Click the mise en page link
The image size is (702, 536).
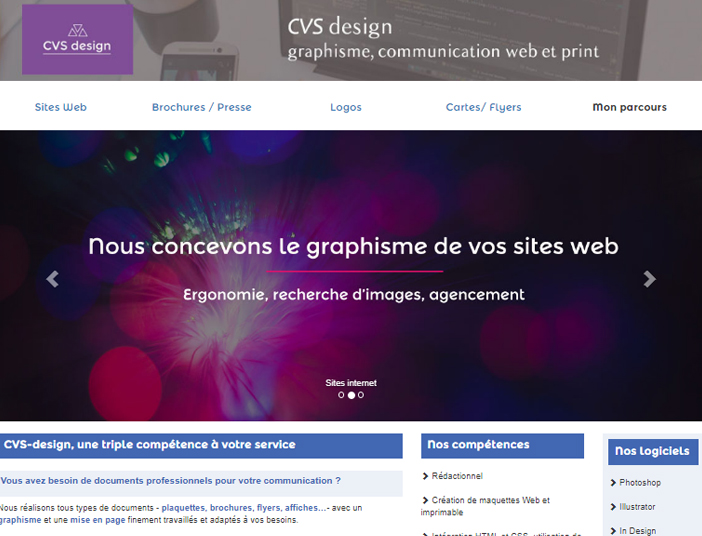[98, 520]
